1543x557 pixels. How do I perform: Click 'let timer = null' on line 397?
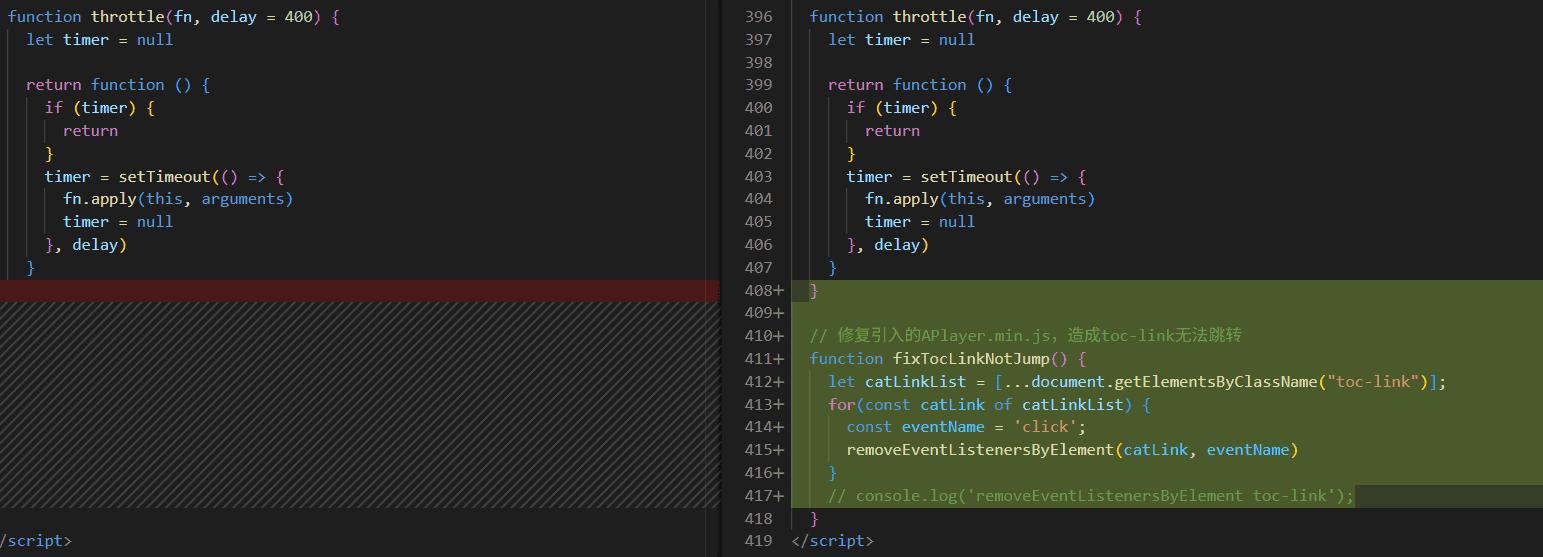coord(901,40)
